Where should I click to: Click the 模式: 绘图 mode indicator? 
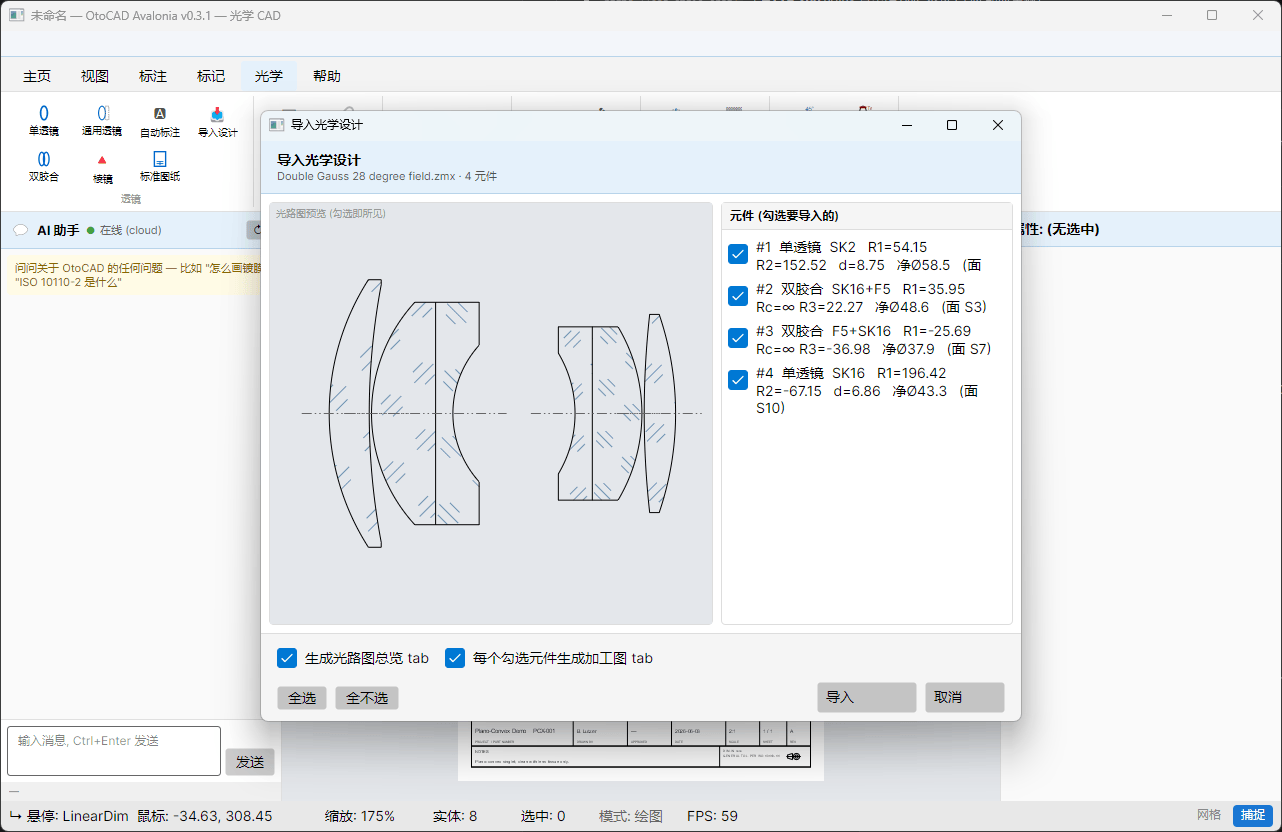click(x=631, y=816)
